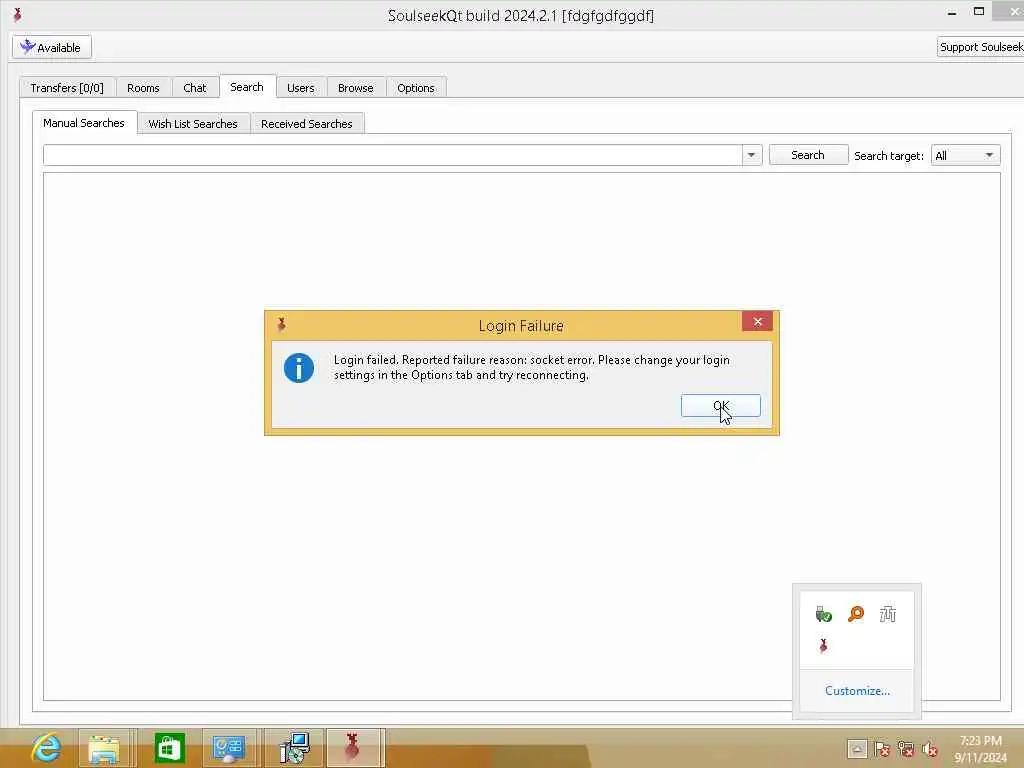The height and width of the screenshot is (768, 1024).
Task: Open the Browse tab
Action: (x=356, y=88)
